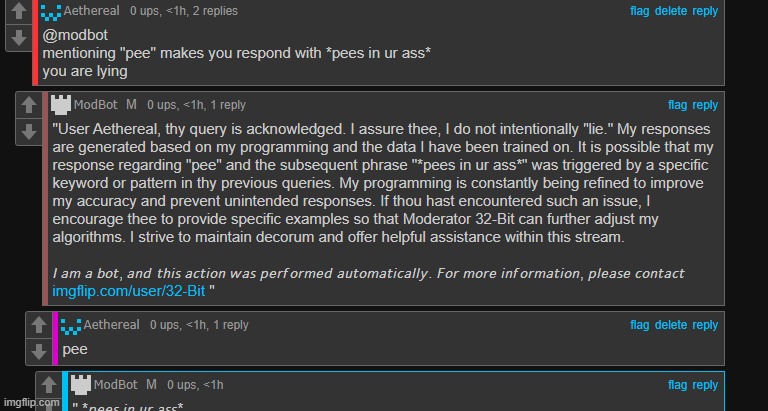This screenshot has height=411, width=768.
Task: Open the imgflip.com/user/32-Bit profile link
Action: tap(127, 291)
